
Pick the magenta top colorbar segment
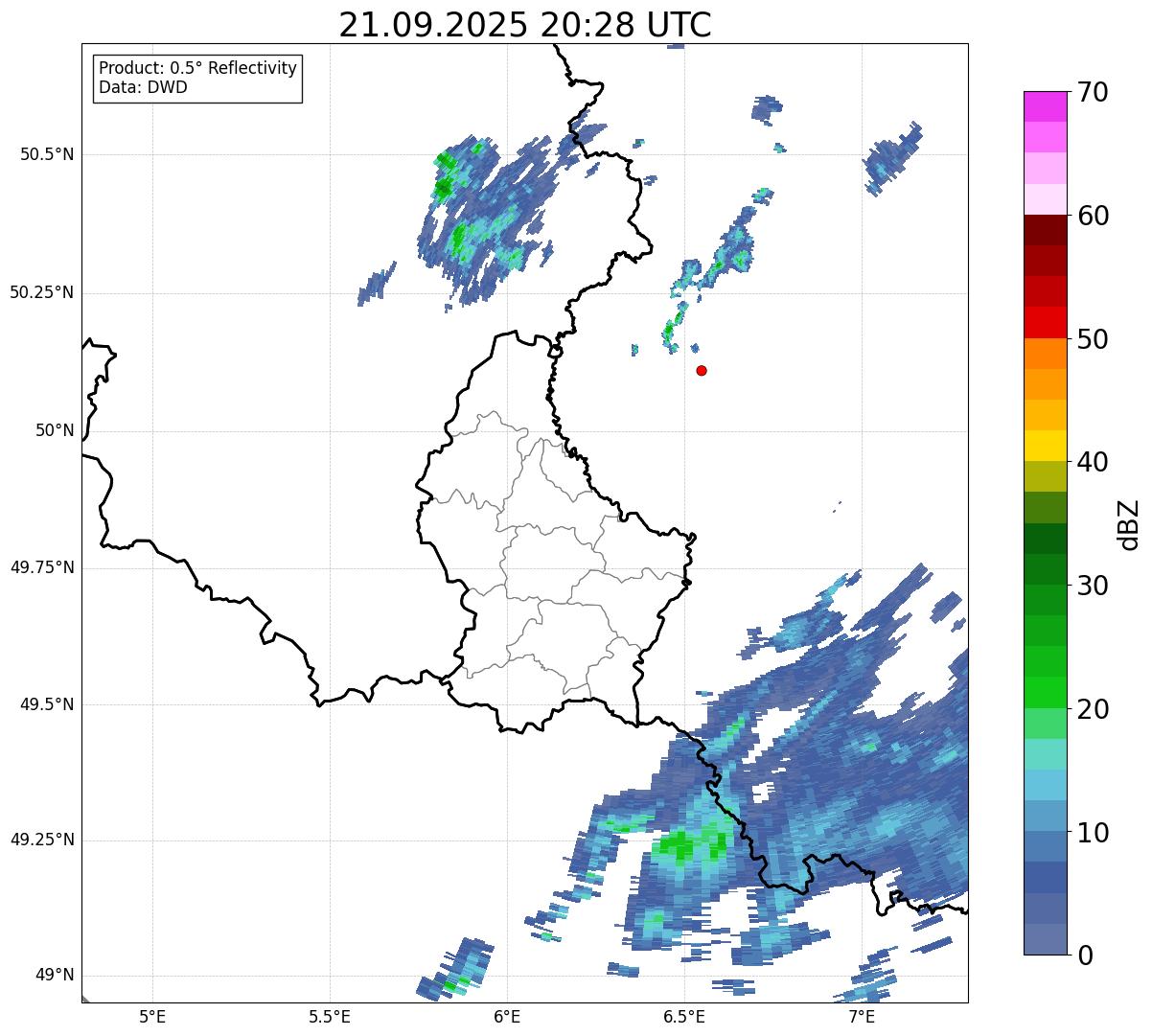[1045, 106]
